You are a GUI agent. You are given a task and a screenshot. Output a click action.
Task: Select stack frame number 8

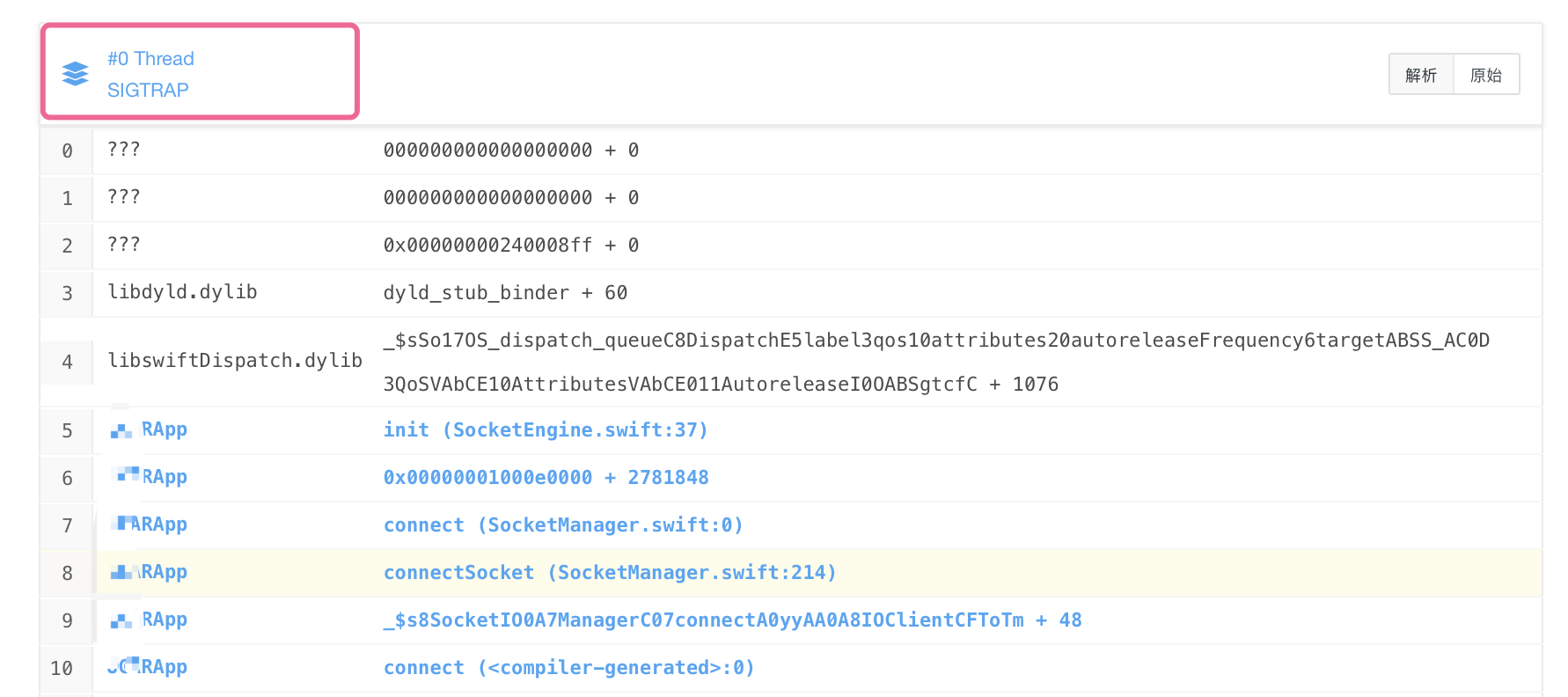click(67, 573)
